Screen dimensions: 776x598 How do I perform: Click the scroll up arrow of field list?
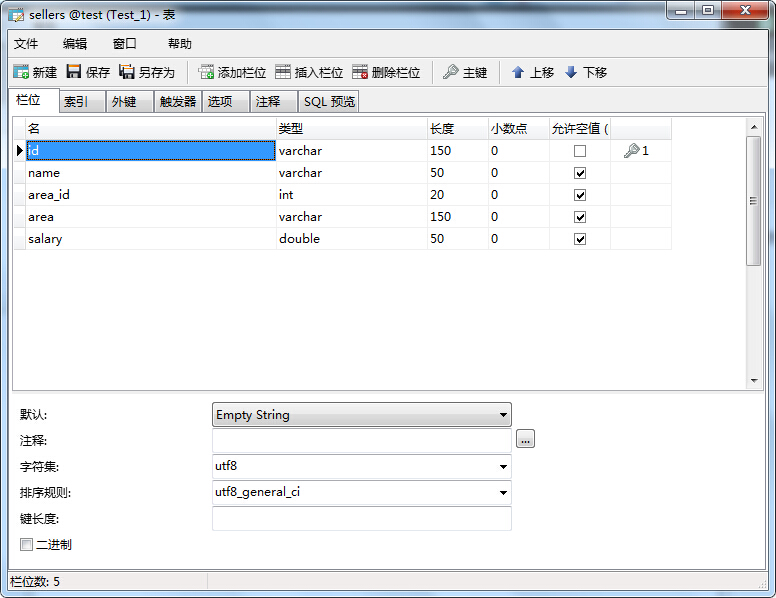754,127
